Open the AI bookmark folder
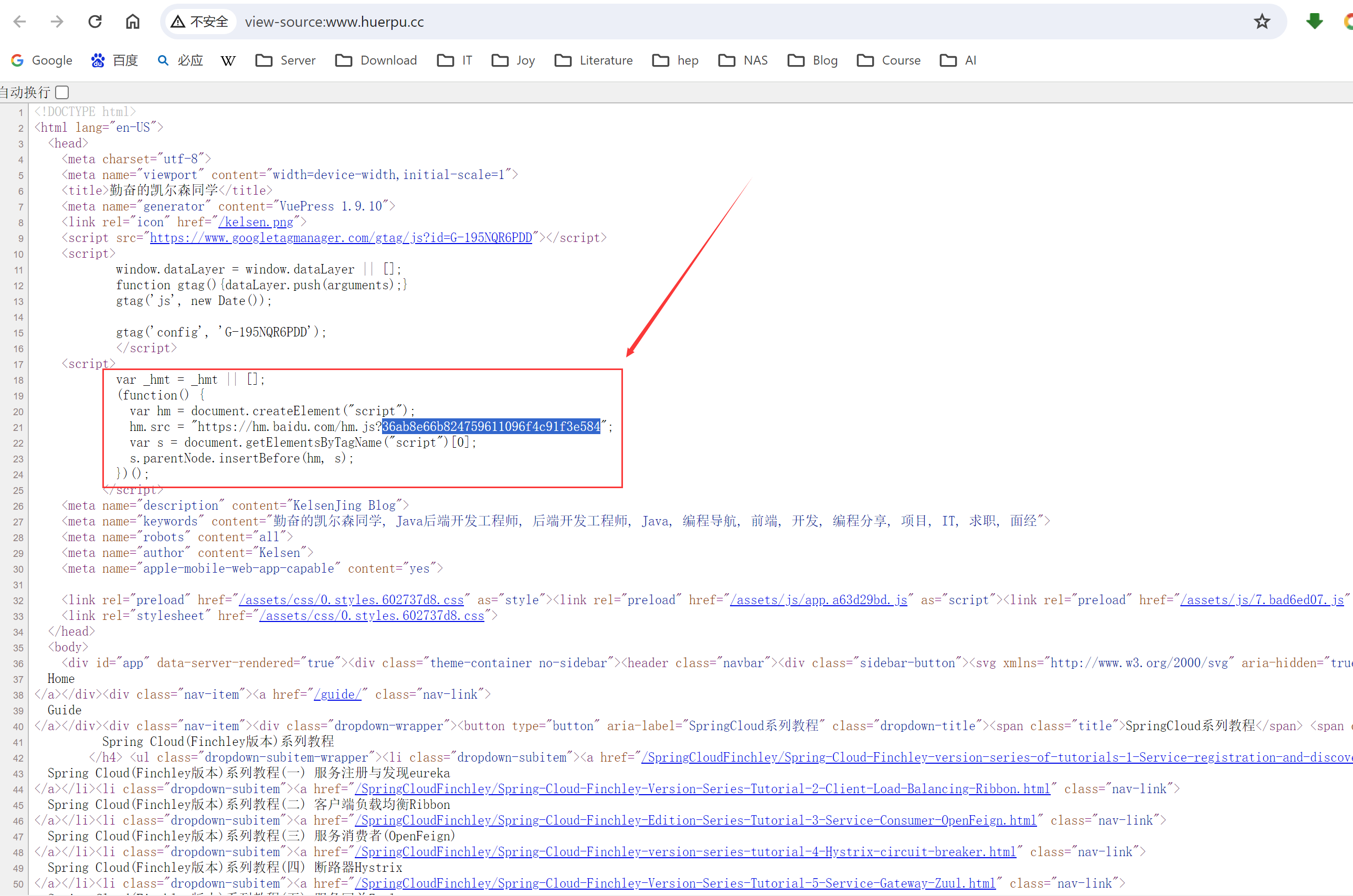The height and width of the screenshot is (896, 1353). click(x=958, y=60)
